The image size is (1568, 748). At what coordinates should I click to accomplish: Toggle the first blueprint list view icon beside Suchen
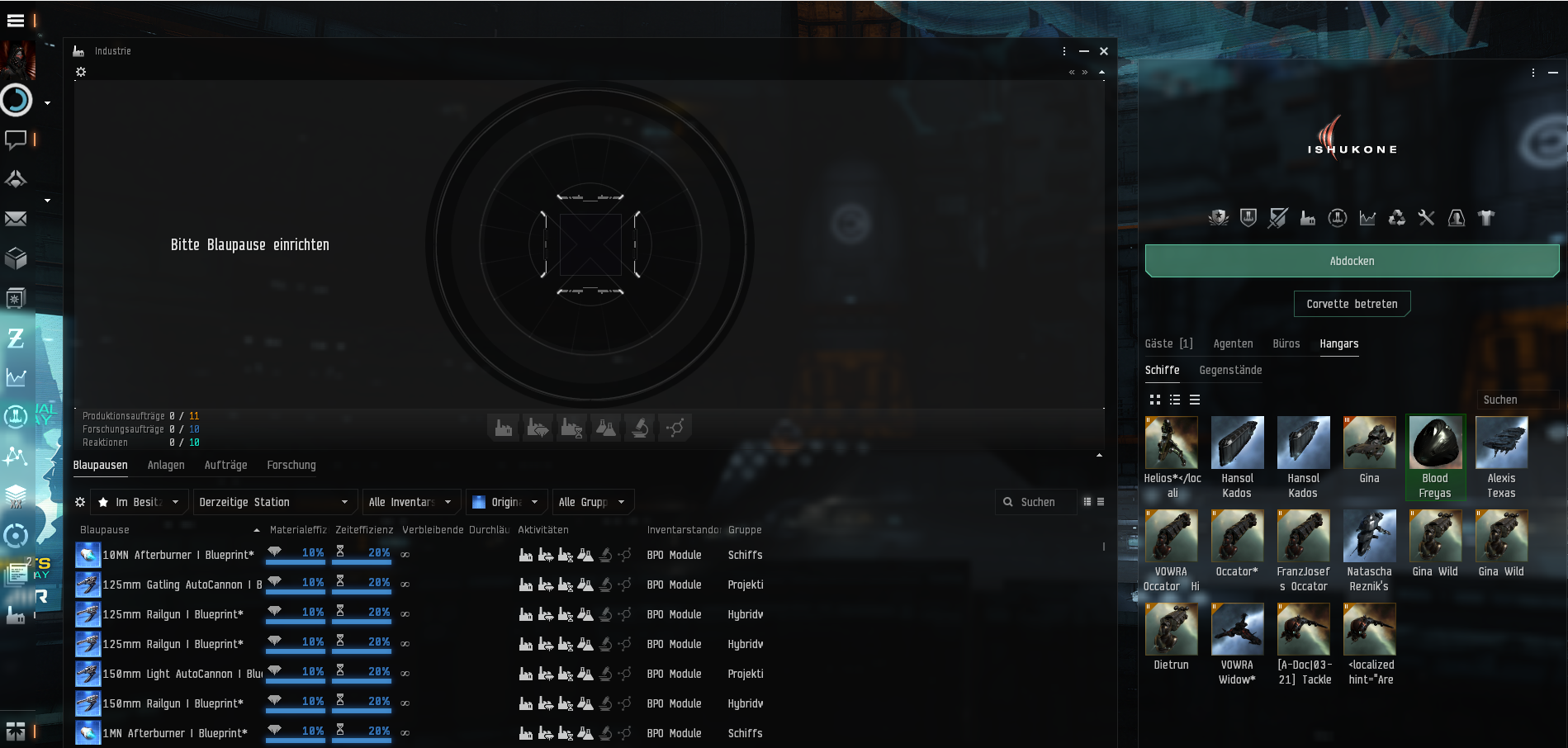(x=1087, y=501)
